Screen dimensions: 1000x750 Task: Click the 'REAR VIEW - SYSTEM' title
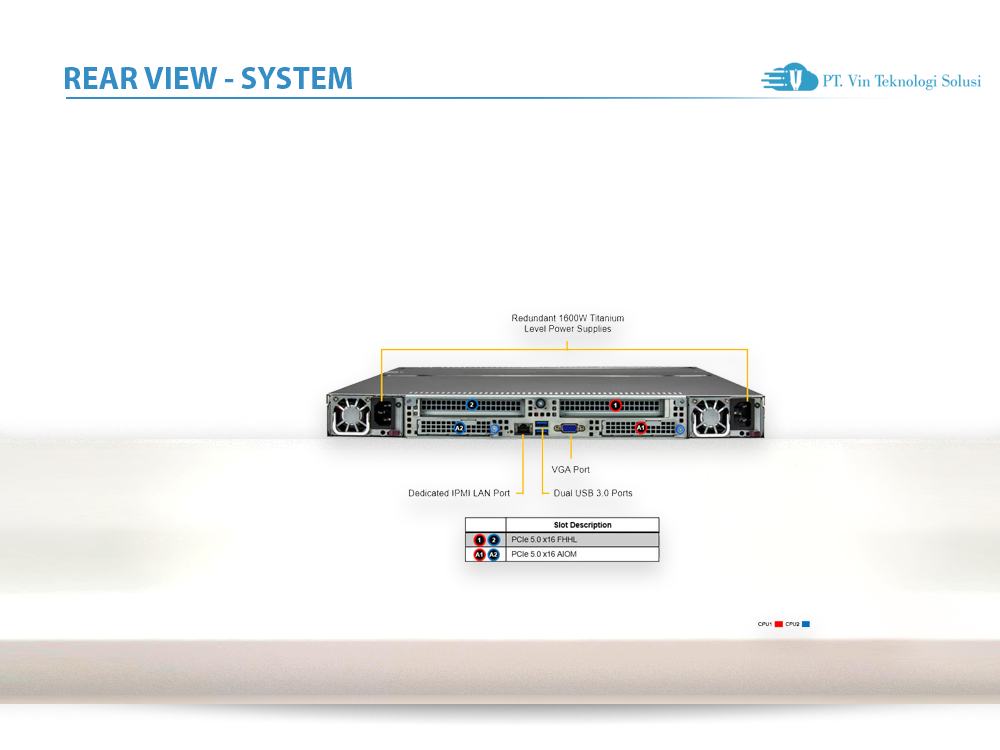point(208,78)
